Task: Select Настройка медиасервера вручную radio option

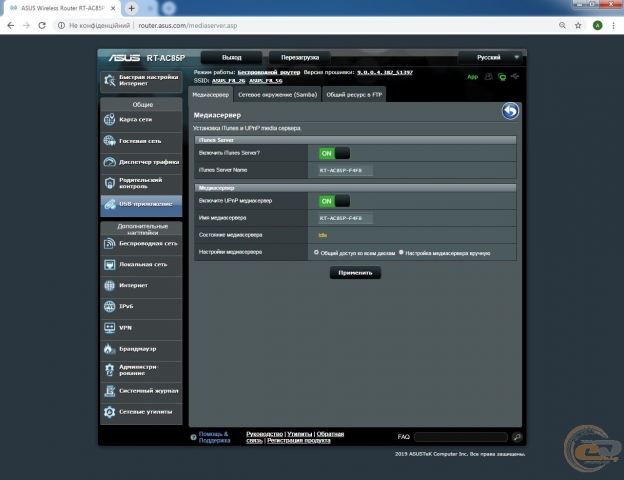Action: (x=401, y=253)
